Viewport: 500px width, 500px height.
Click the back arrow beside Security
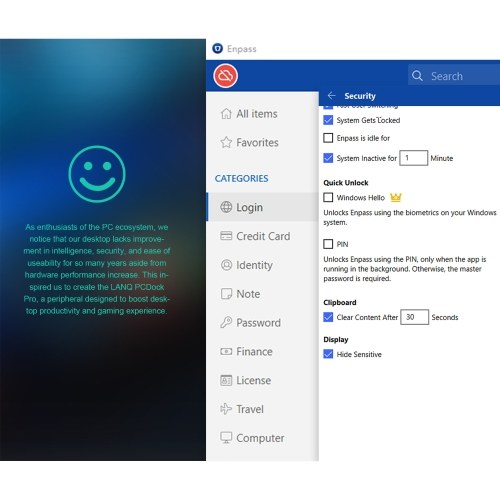(331, 96)
